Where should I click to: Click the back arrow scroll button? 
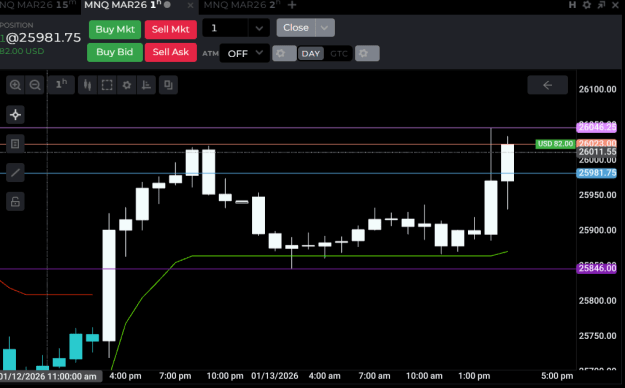tap(547, 85)
